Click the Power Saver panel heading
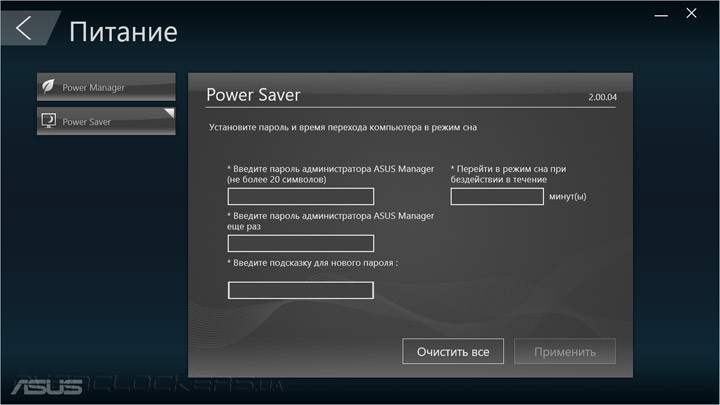The height and width of the screenshot is (405, 720). tap(253, 95)
